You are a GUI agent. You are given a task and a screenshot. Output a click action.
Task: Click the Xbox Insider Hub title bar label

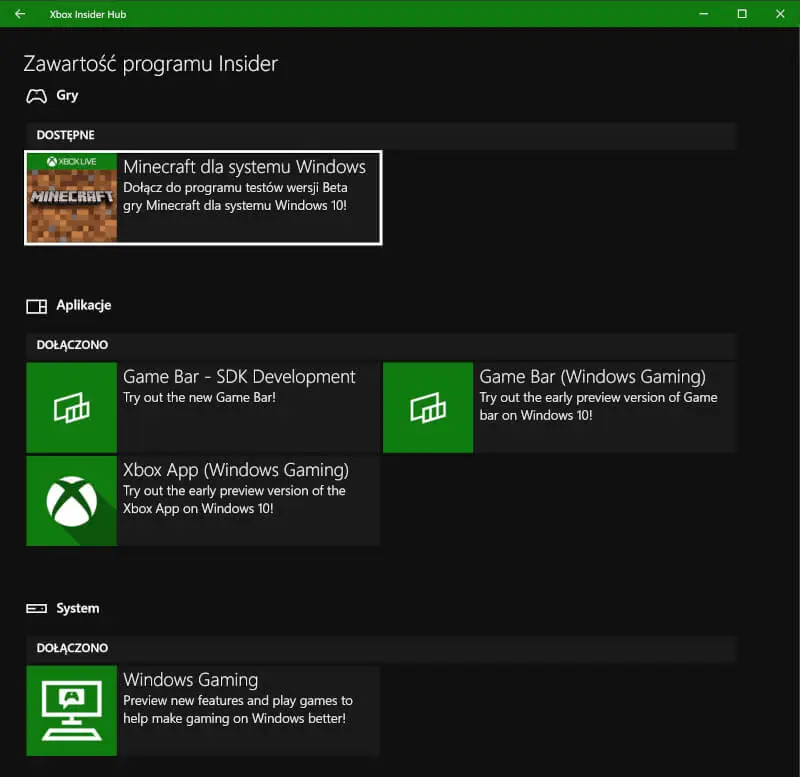(88, 14)
